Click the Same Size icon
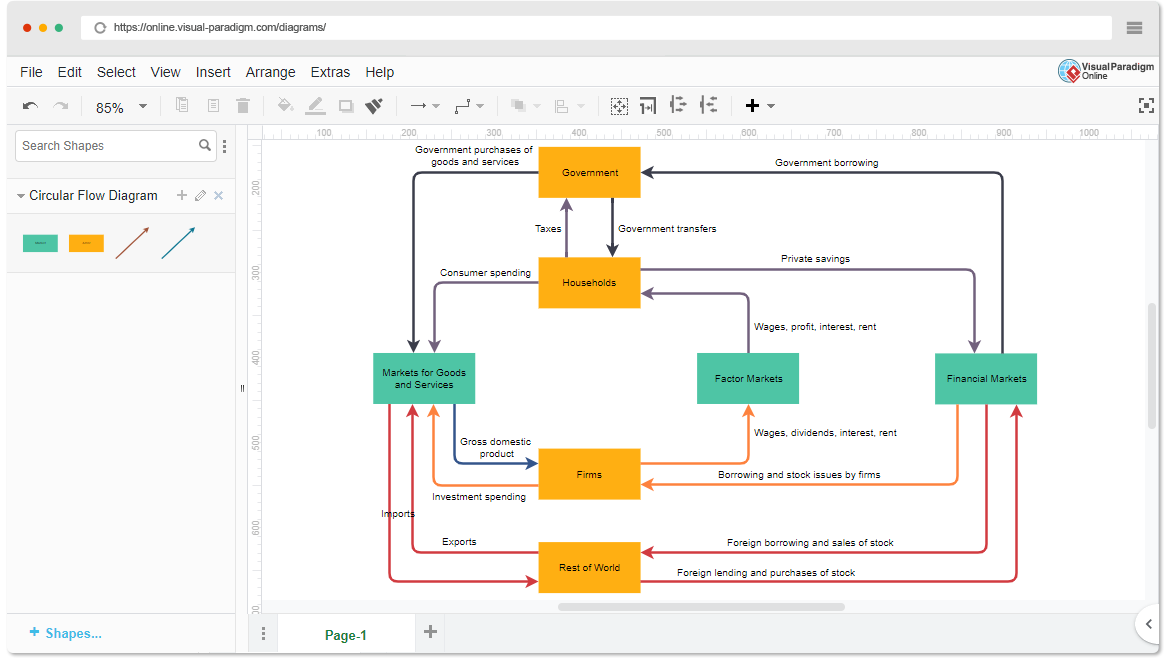This screenshot has height=665, width=1170. pos(648,106)
